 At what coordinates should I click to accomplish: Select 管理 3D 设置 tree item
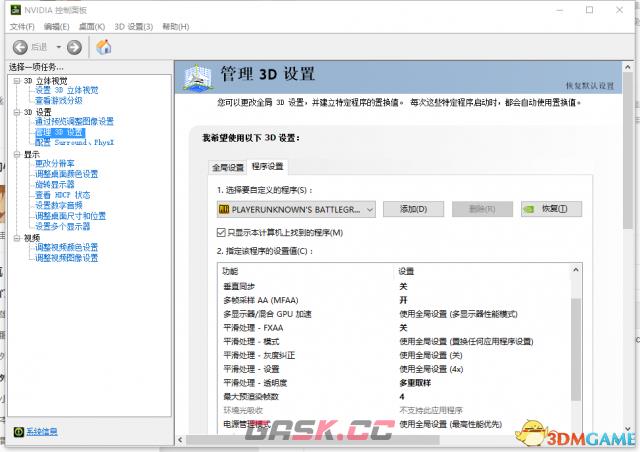pyautogui.click(x=60, y=132)
